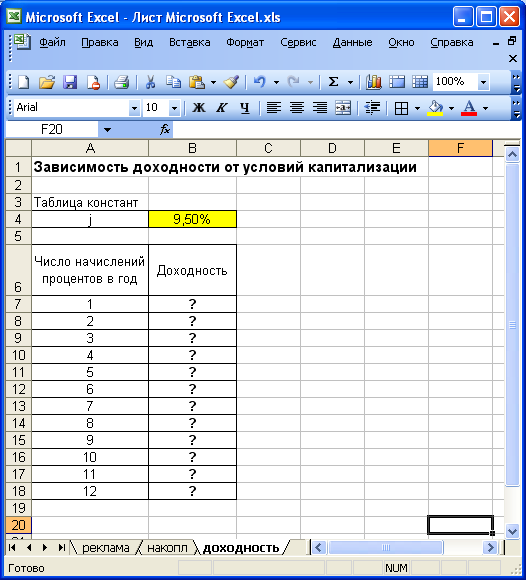Click the Permission icon next to Save
526x580 pixels.
[93, 82]
